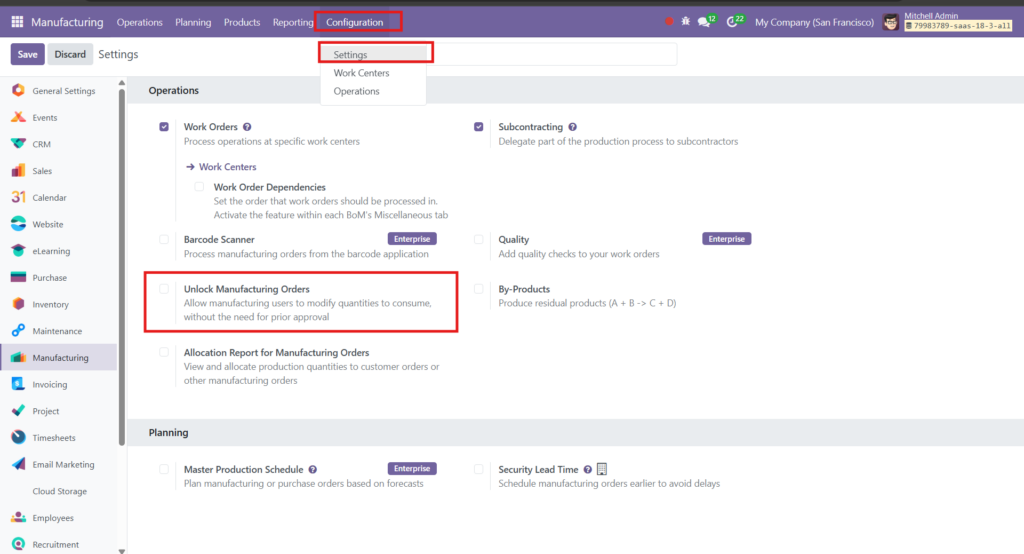Screen dimensions: 1024x554
Task: Click the red recording indicator icon
Action: click(669, 22)
